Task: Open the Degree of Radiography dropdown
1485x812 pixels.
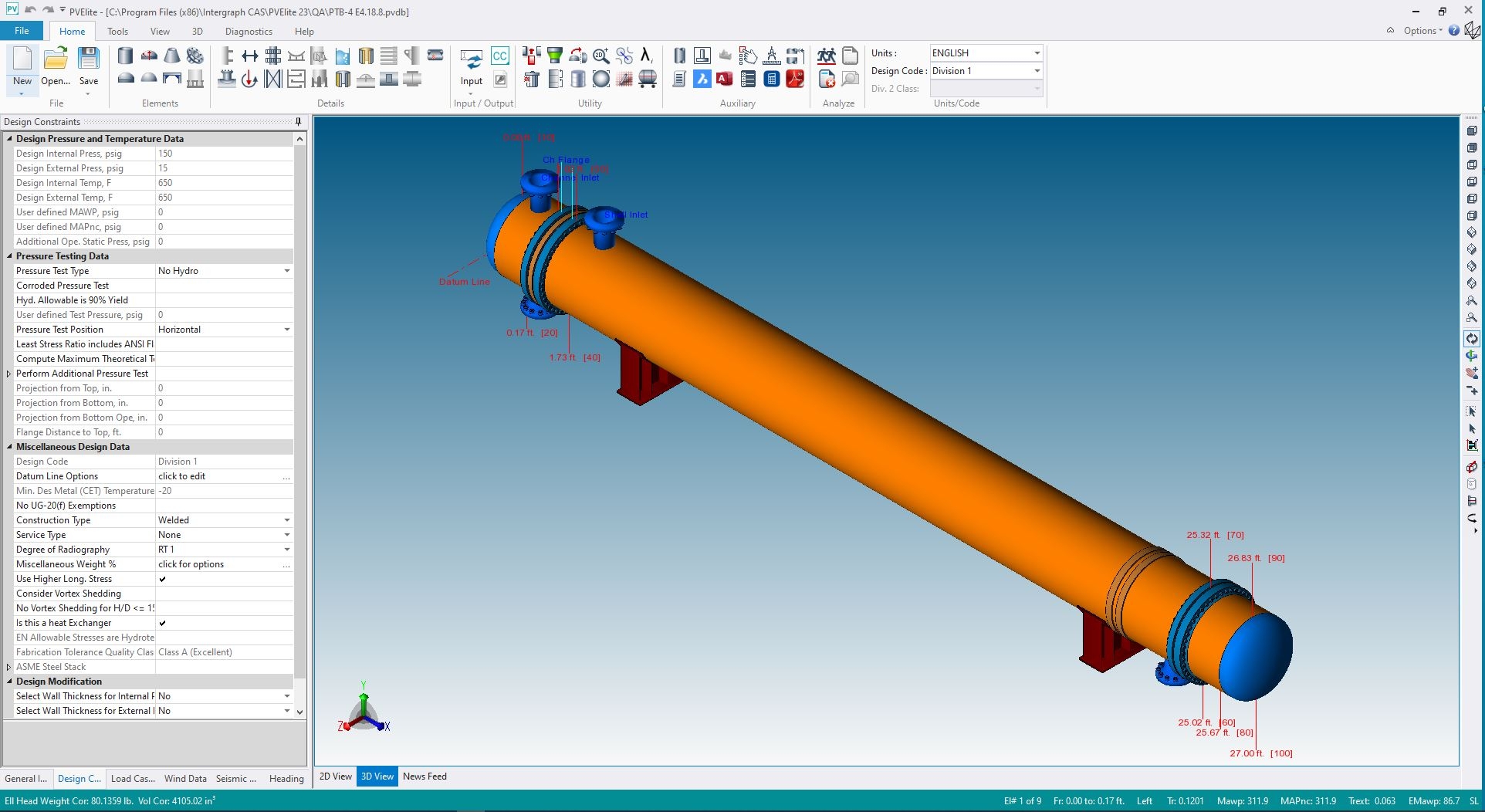Action: click(286, 550)
